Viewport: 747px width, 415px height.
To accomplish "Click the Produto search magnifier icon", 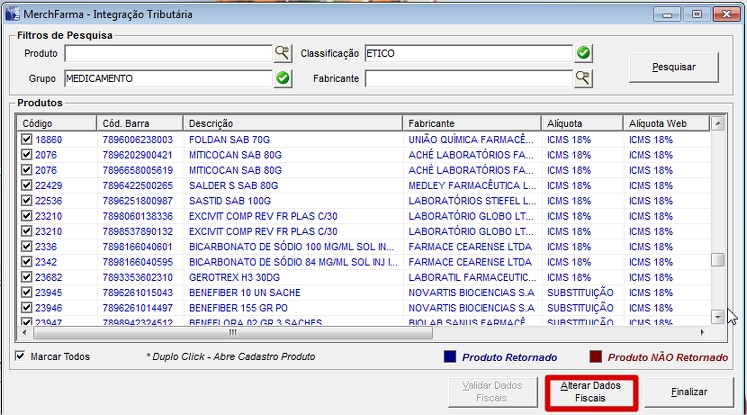I will pyautogui.click(x=282, y=53).
